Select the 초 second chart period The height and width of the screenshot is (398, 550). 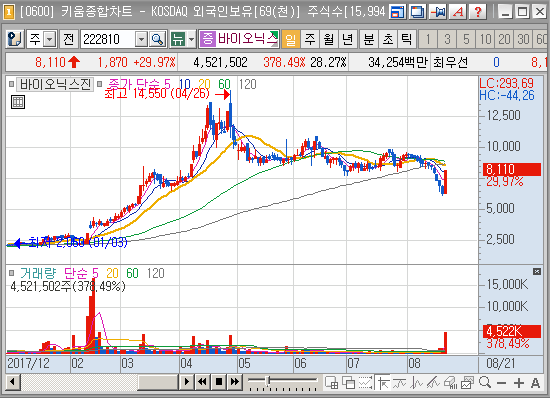click(388, 39)
